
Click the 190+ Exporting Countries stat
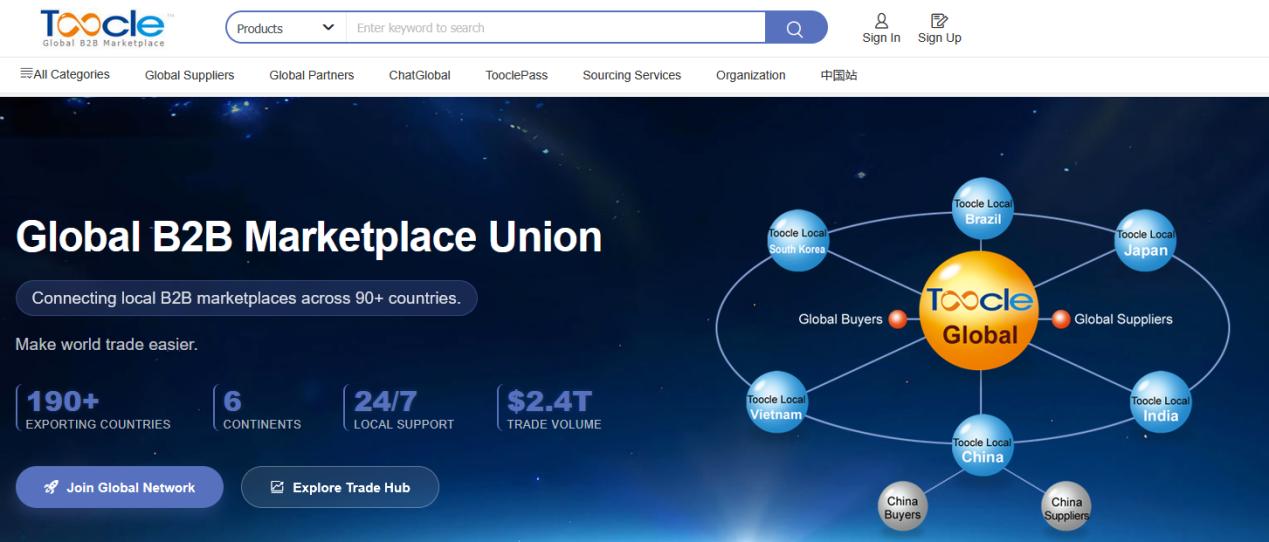[96, 410]
